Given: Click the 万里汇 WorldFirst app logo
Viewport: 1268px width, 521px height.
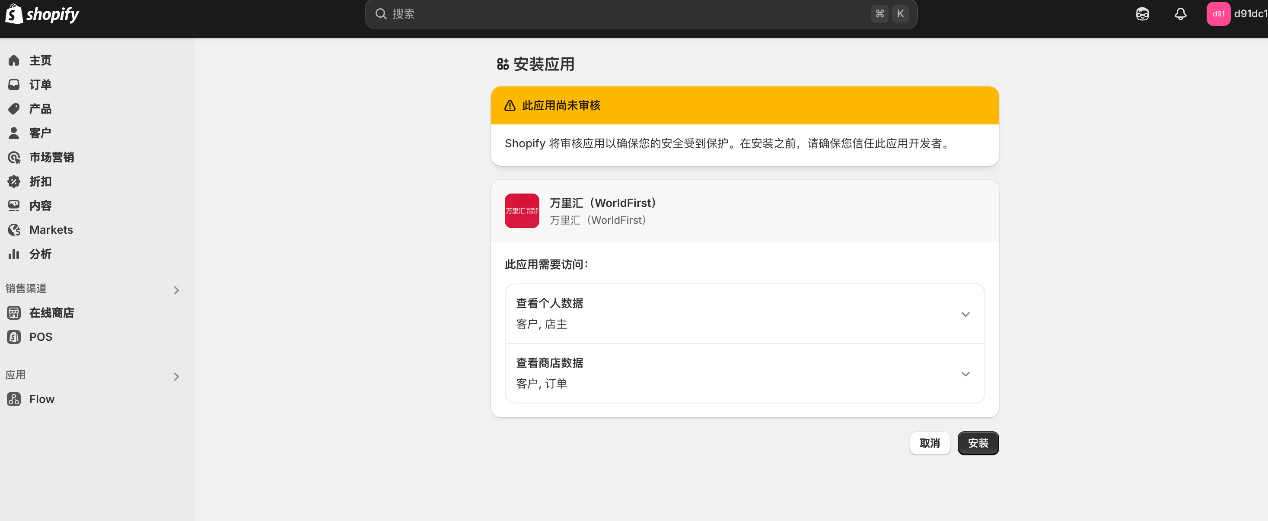Looking at the screenshot, I should tap(522, 211).
